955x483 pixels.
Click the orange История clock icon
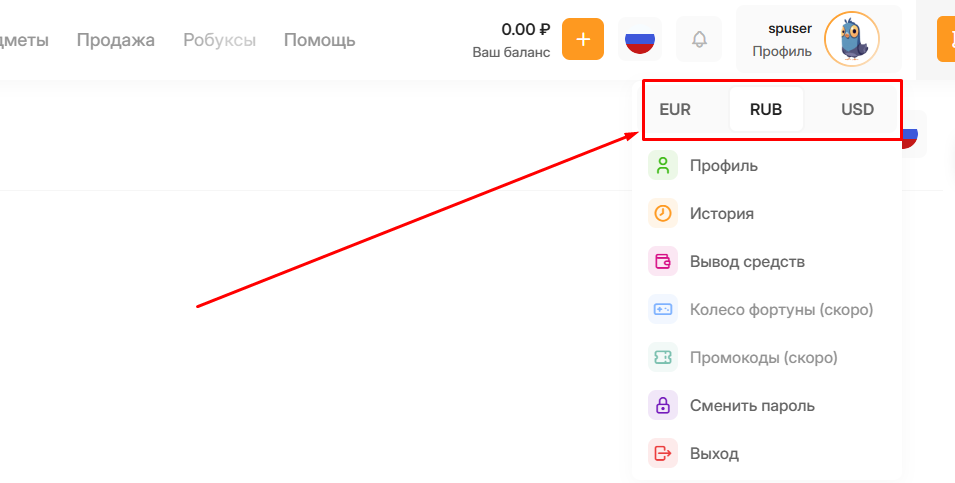click(662, 214)
